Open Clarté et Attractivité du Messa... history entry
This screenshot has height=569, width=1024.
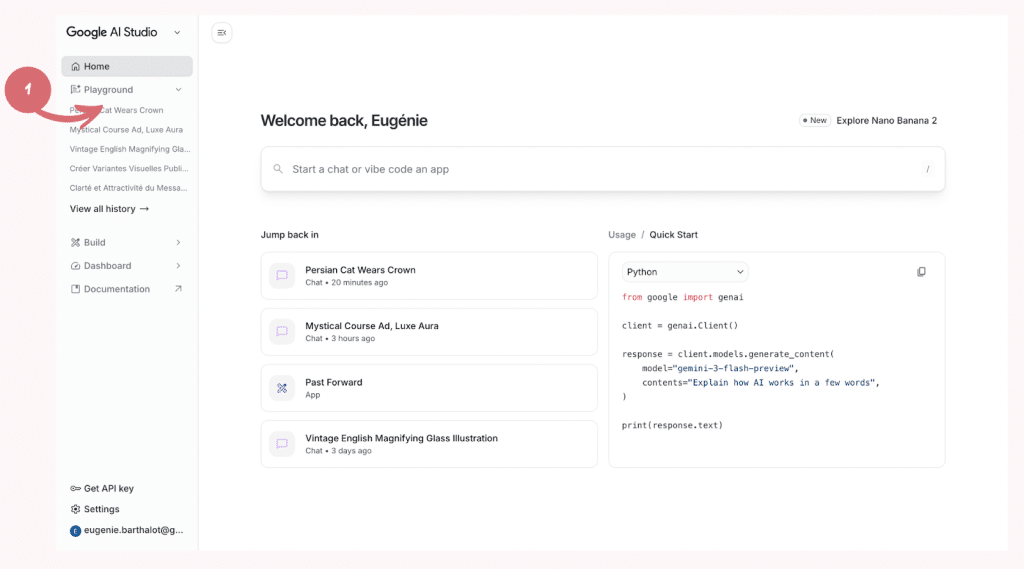pyautogui.click(x=129, y=188)
